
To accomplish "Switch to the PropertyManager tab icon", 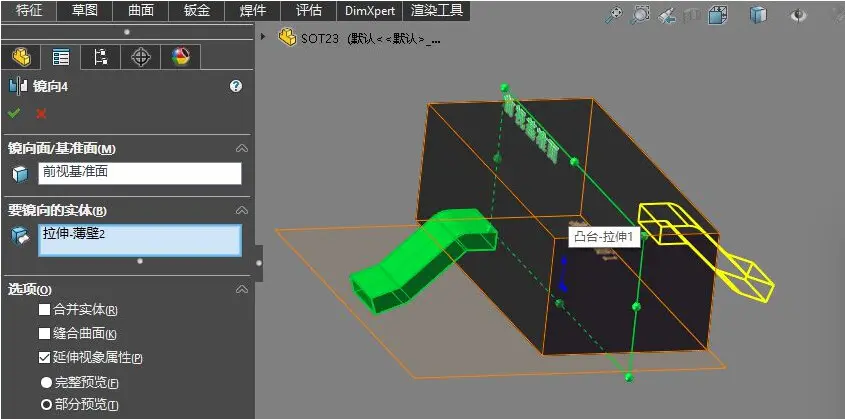I will [x=60, y=57].
